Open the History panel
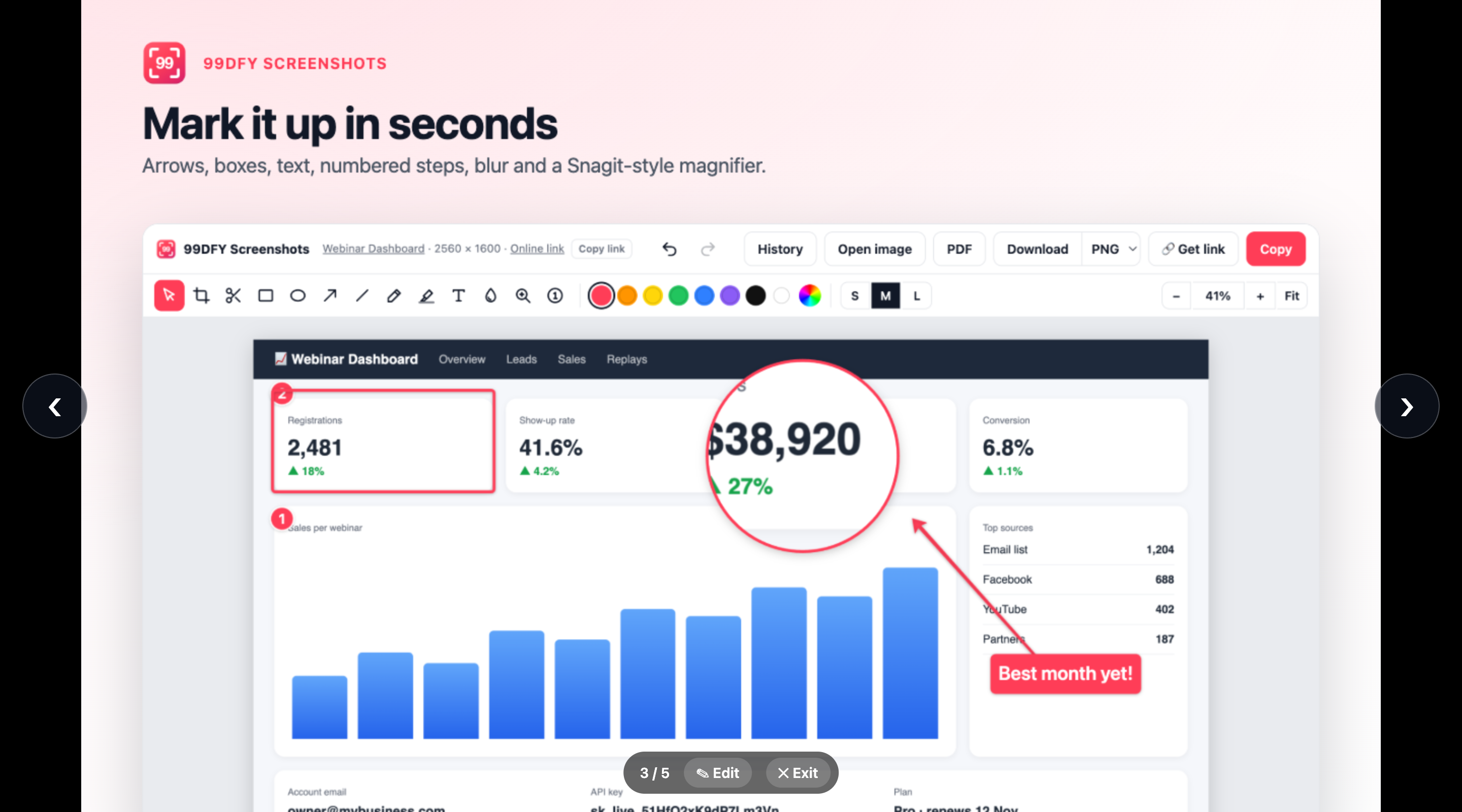 click(x=780, y=249)
